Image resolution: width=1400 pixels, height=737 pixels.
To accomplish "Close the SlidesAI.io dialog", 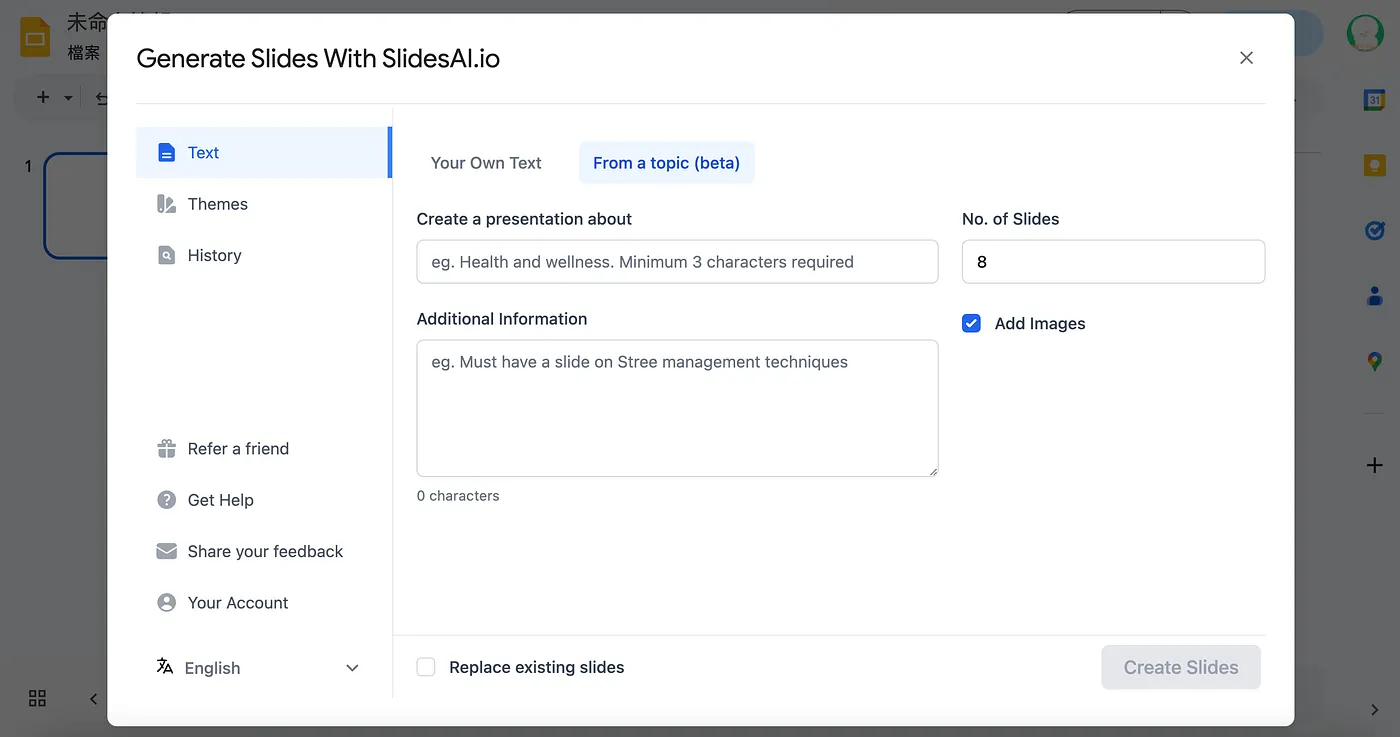I will [1246, 58].
